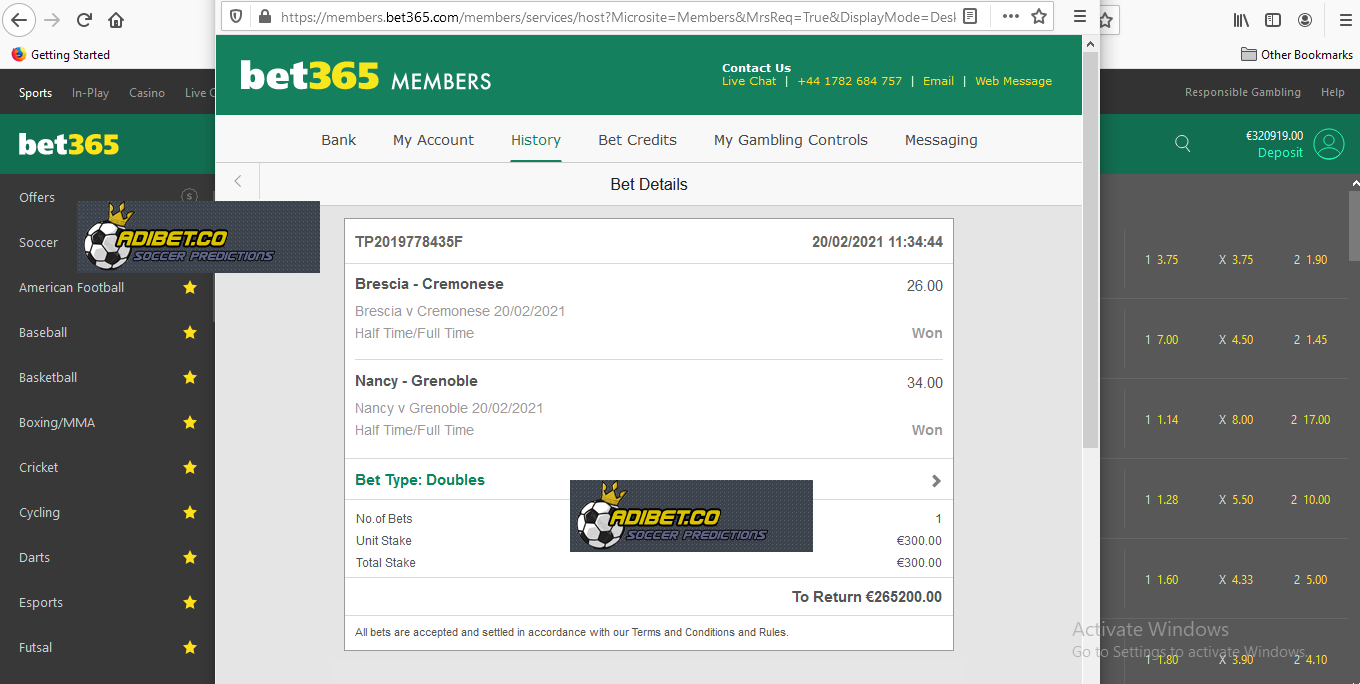This screenshot has width=1360, height=684.
Task: Select In-Play in the top navigation
Action: pos(90,93)
